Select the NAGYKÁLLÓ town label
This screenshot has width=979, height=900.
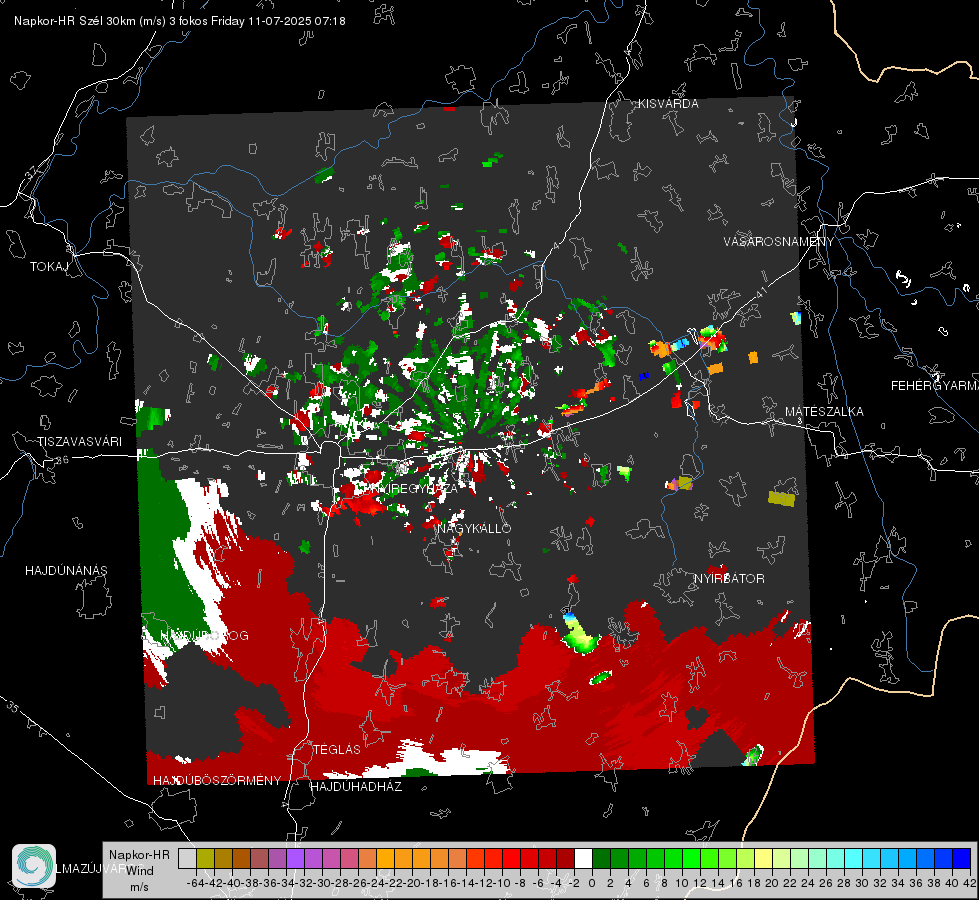474,528
